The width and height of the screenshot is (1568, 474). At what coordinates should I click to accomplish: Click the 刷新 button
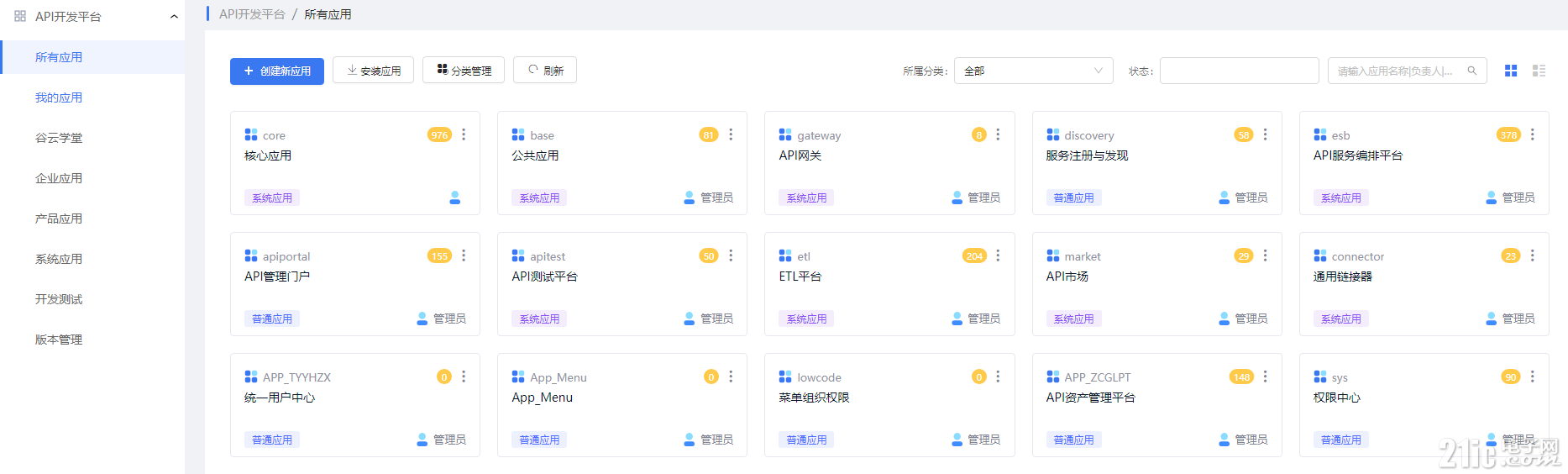(x=545, y=71)
